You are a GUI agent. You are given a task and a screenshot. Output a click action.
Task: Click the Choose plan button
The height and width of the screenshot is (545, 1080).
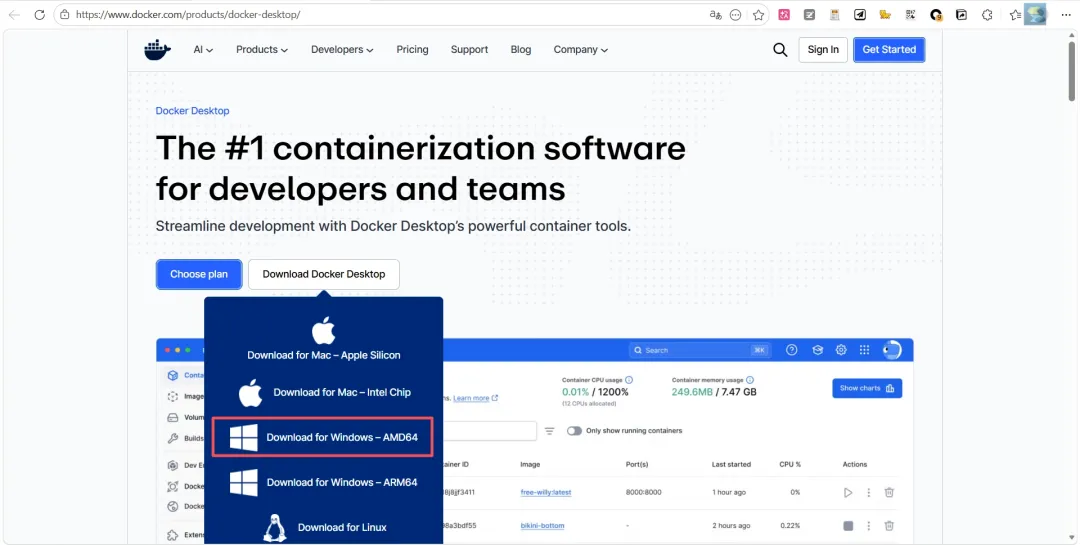point(199,274)
